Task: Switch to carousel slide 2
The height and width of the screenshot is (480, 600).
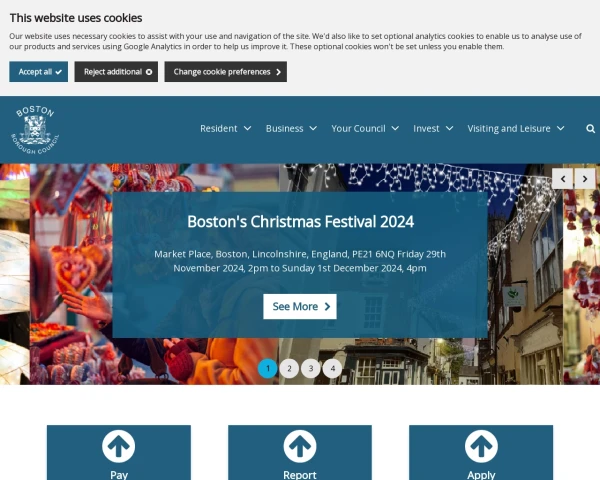Action: click(289, 368)
